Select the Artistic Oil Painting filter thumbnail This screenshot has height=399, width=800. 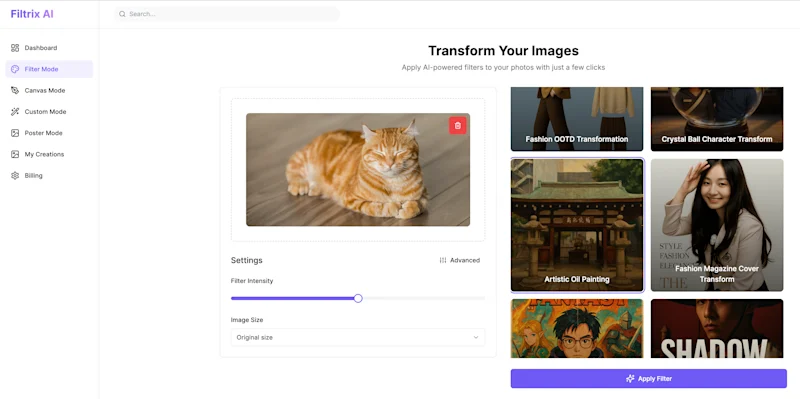pos(577,225)
